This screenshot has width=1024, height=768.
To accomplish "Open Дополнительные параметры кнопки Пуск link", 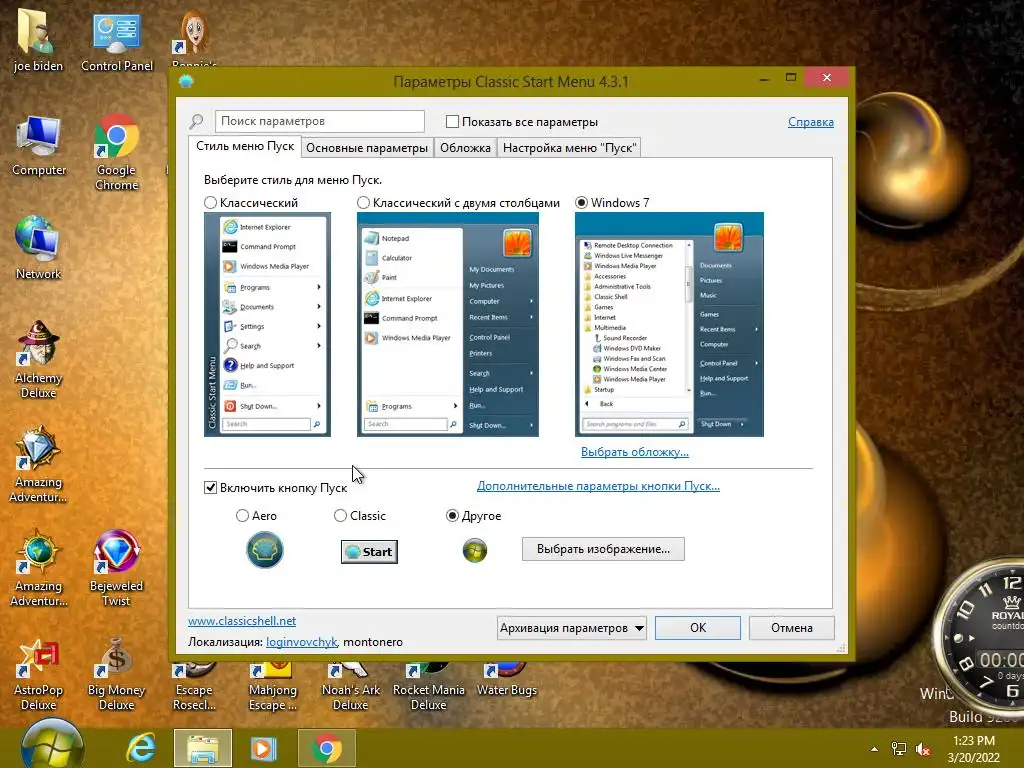I will 598,486.
